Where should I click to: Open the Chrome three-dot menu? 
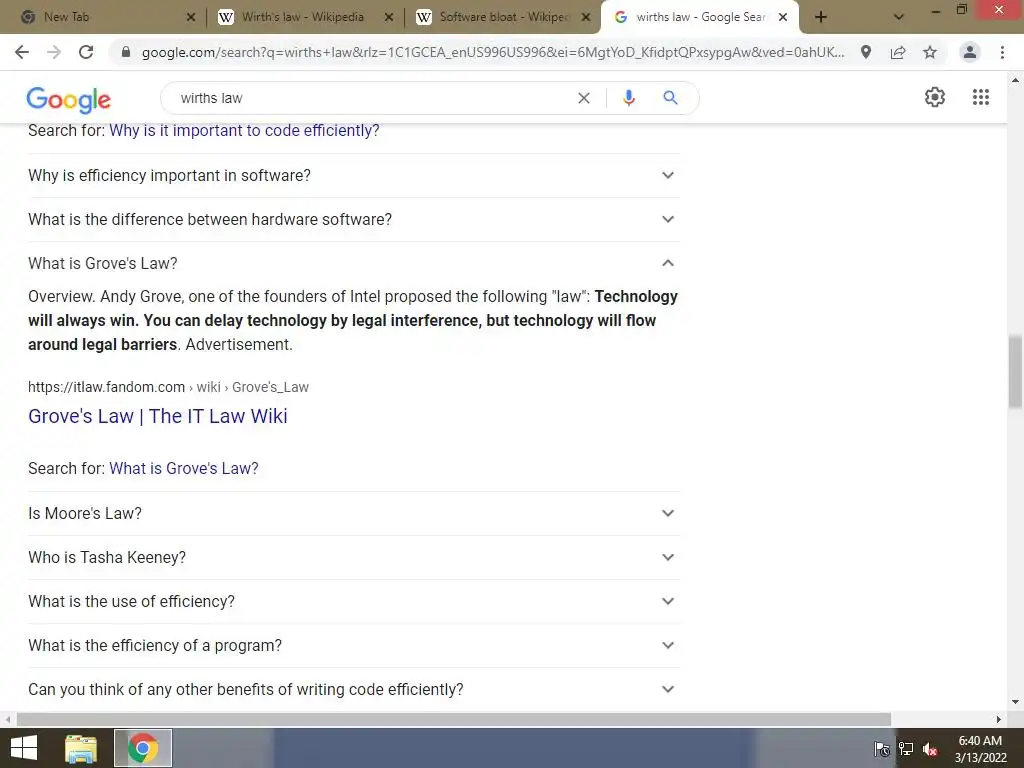tap(1002, 52)
